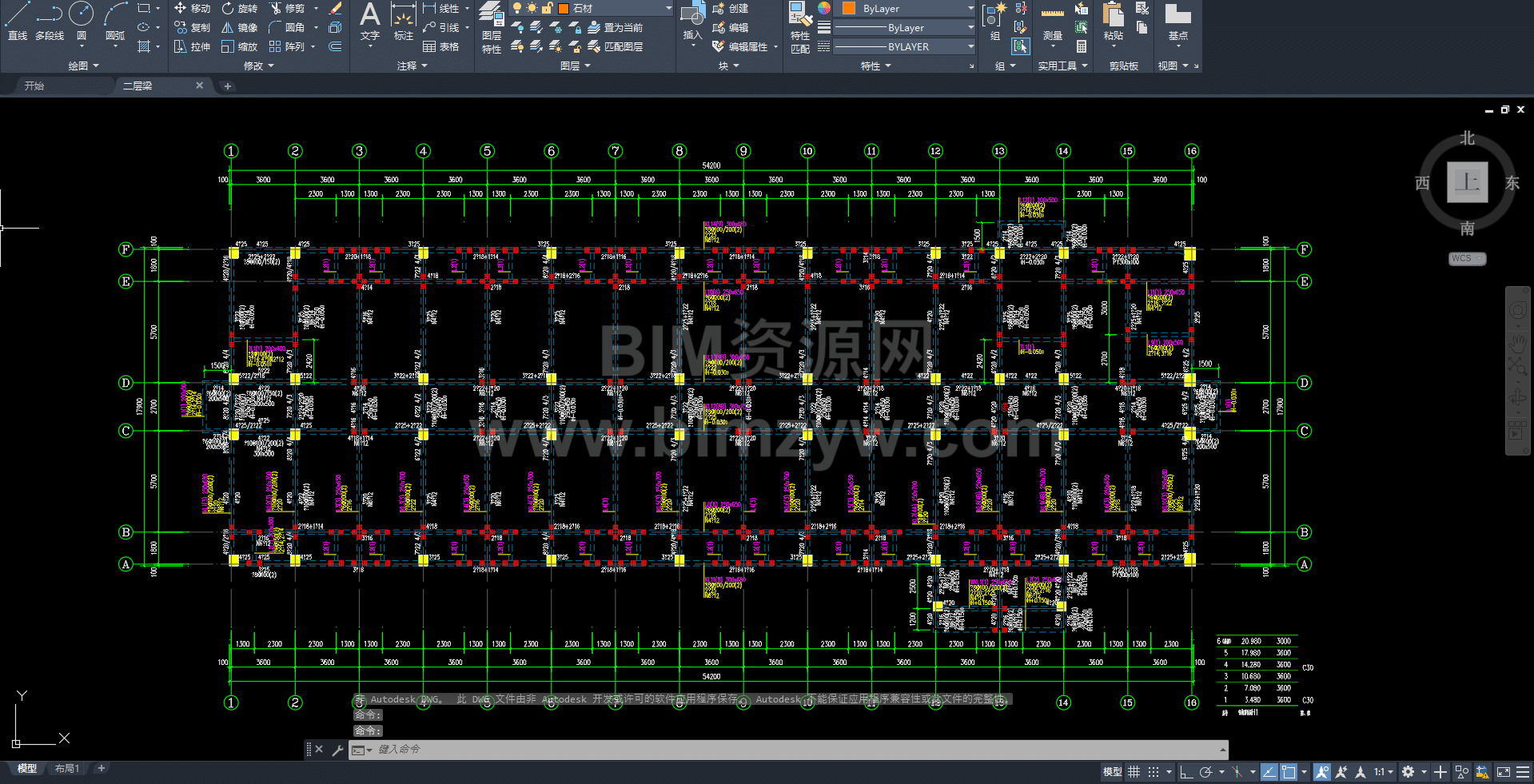Screen dimensions: 1534x784
Task: Click the 置为当前 (Make Current) button
Action: 616,27
